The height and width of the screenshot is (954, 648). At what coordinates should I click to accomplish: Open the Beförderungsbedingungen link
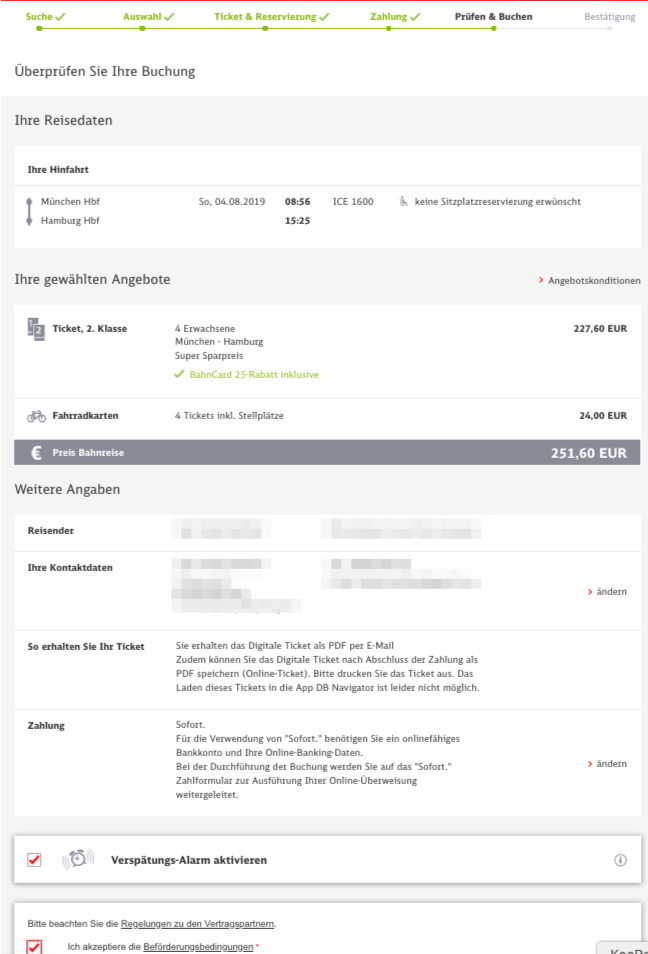198,946
